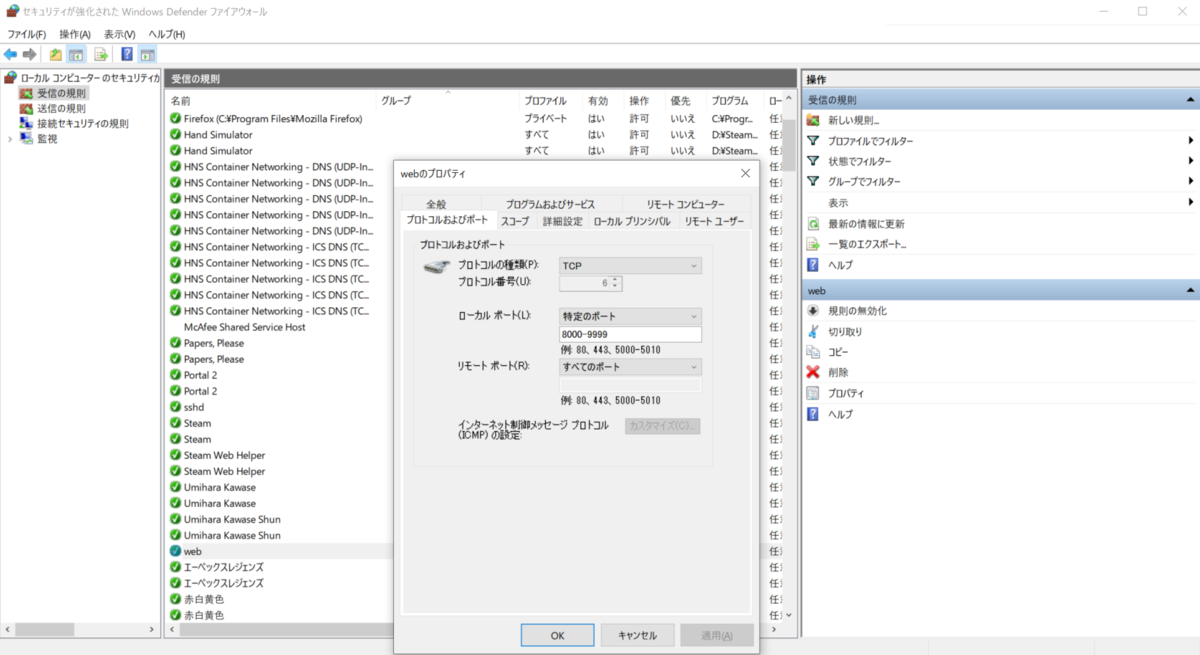Click the Export List toolbar icon

coord(100,54)
